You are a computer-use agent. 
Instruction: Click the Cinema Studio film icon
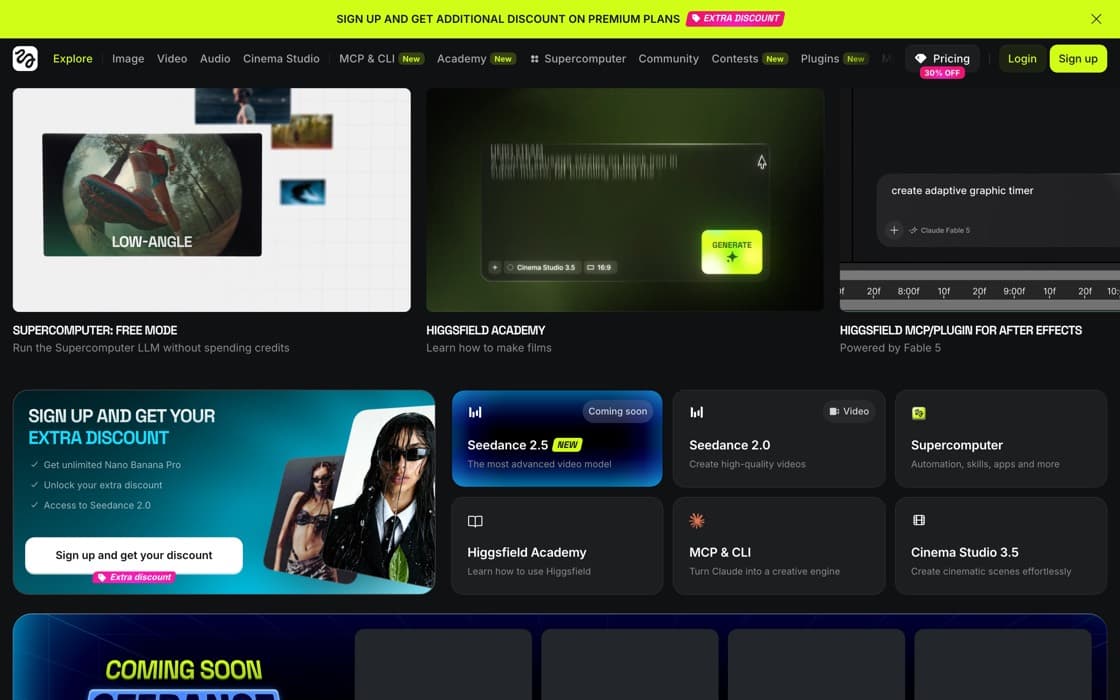tap(919, 520)
